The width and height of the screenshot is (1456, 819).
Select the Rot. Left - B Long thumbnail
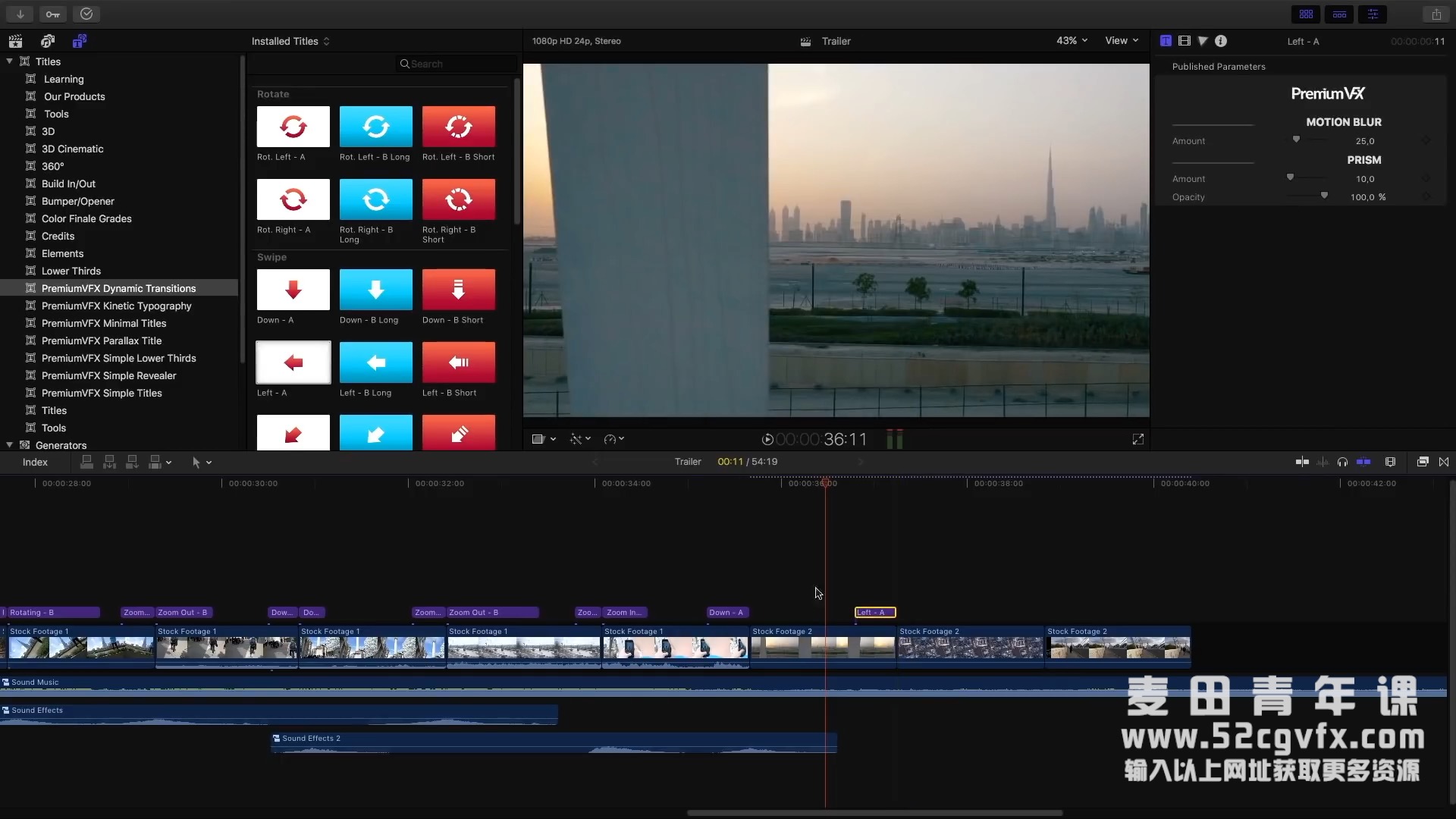(x=375, y=127)
